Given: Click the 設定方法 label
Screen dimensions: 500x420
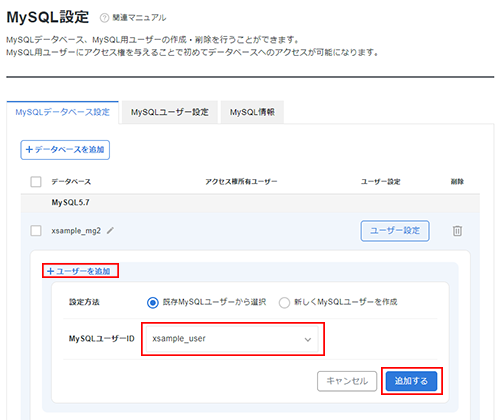Looking at the screenshot, I should (x=84, y=302).
